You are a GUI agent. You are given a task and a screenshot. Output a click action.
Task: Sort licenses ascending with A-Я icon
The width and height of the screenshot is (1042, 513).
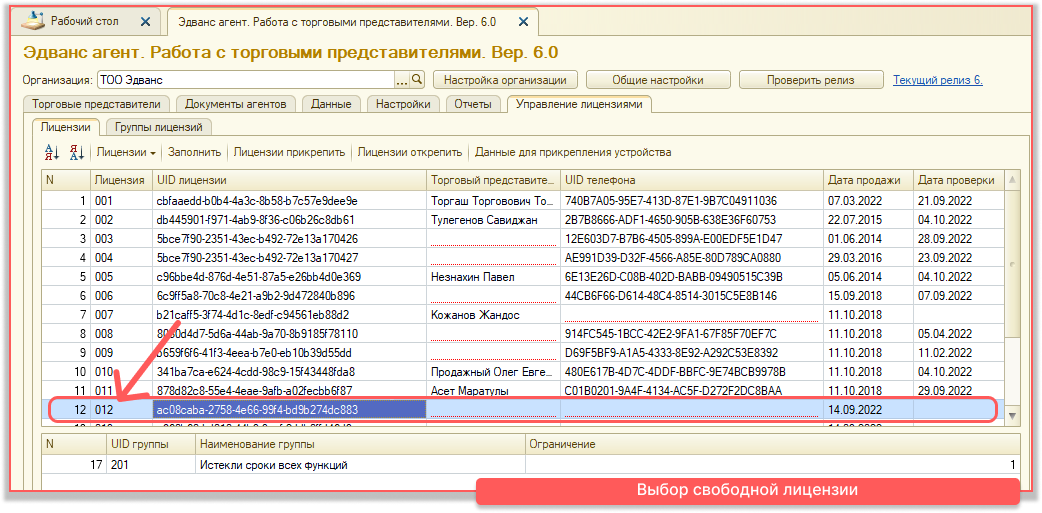pos(52,152)
